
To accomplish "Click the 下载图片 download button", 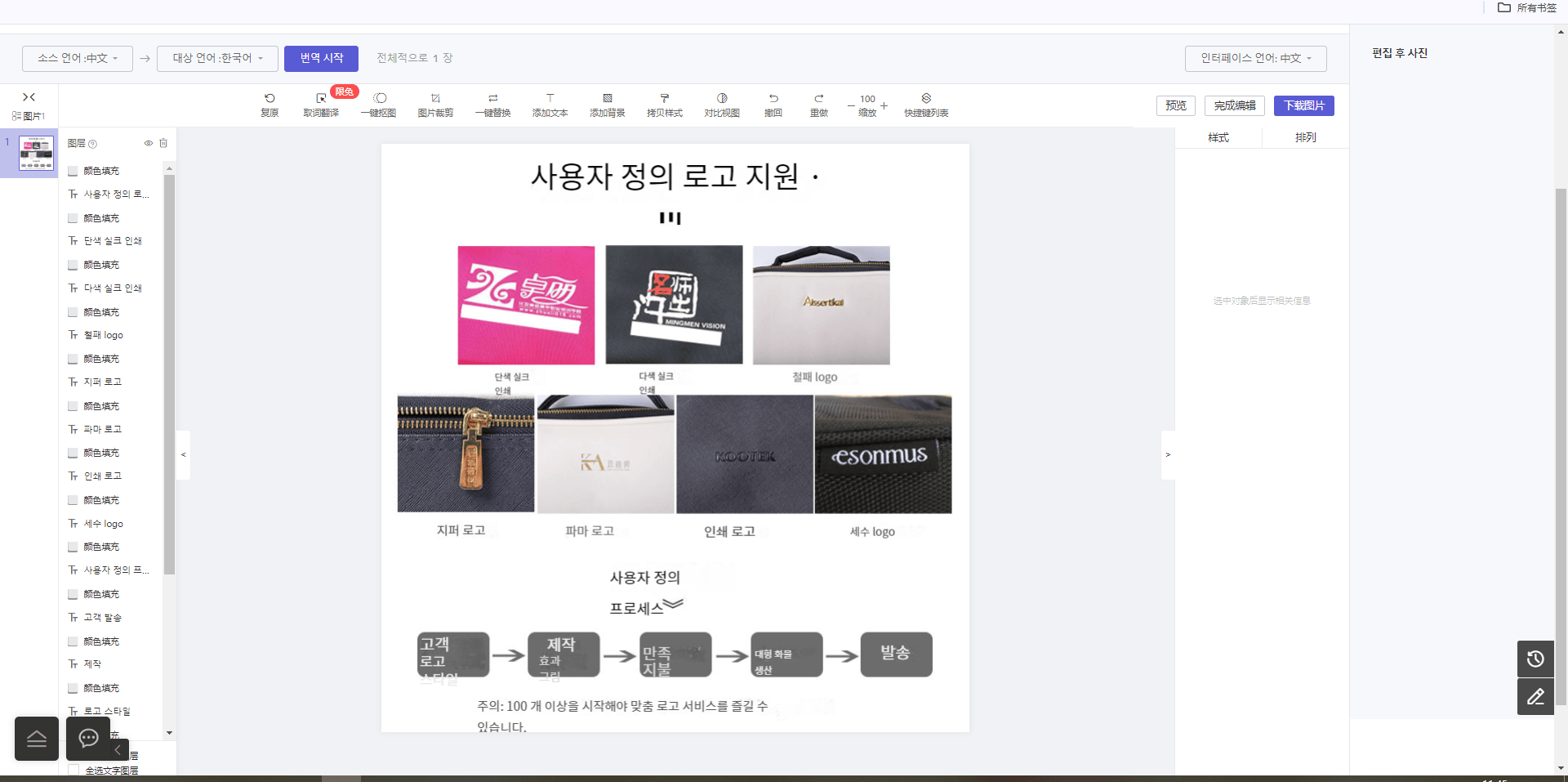I will coord(1303,105).
